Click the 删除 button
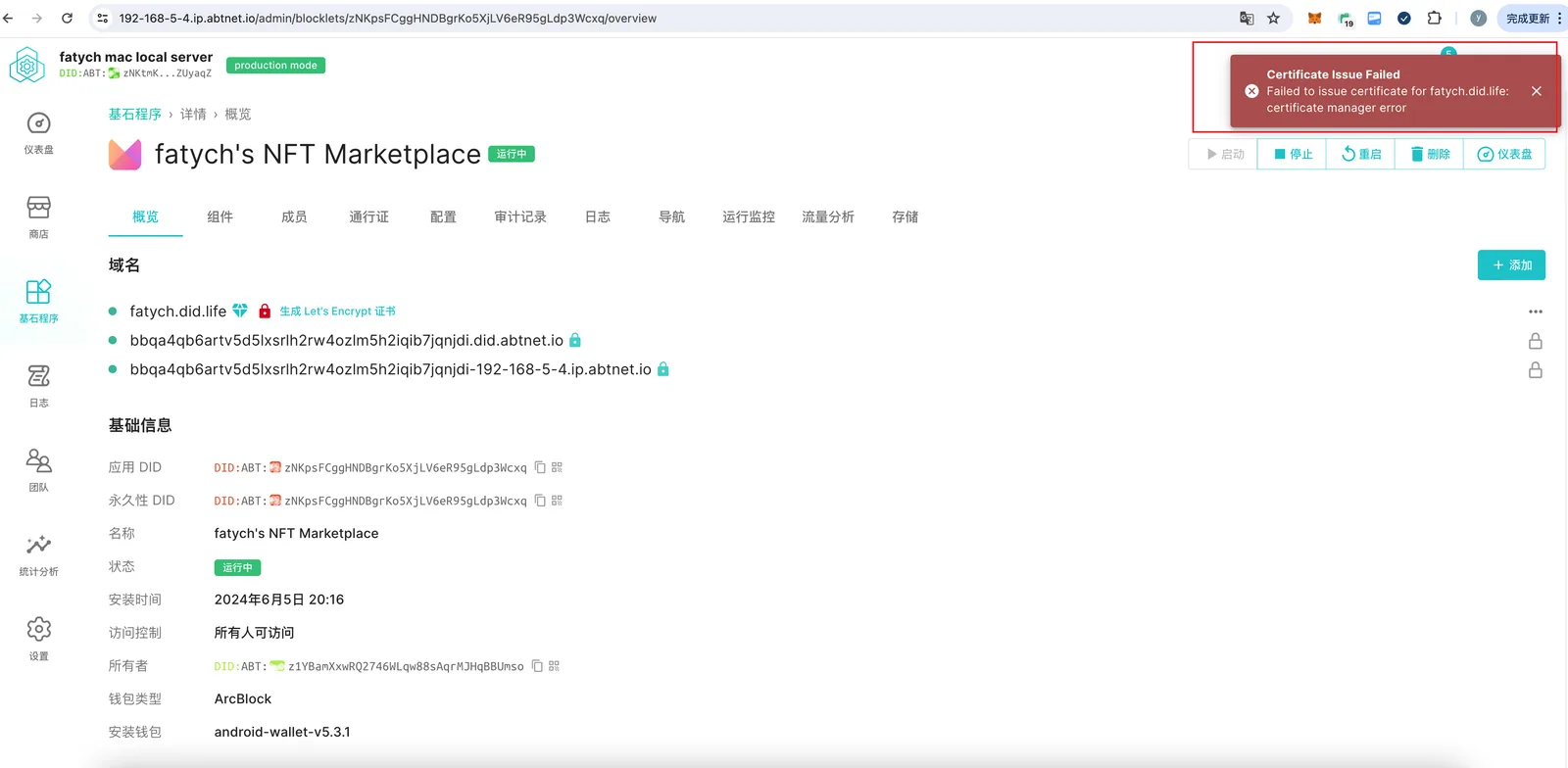1568x768 pixels. pyautogui.click(x=1430, y=154)
